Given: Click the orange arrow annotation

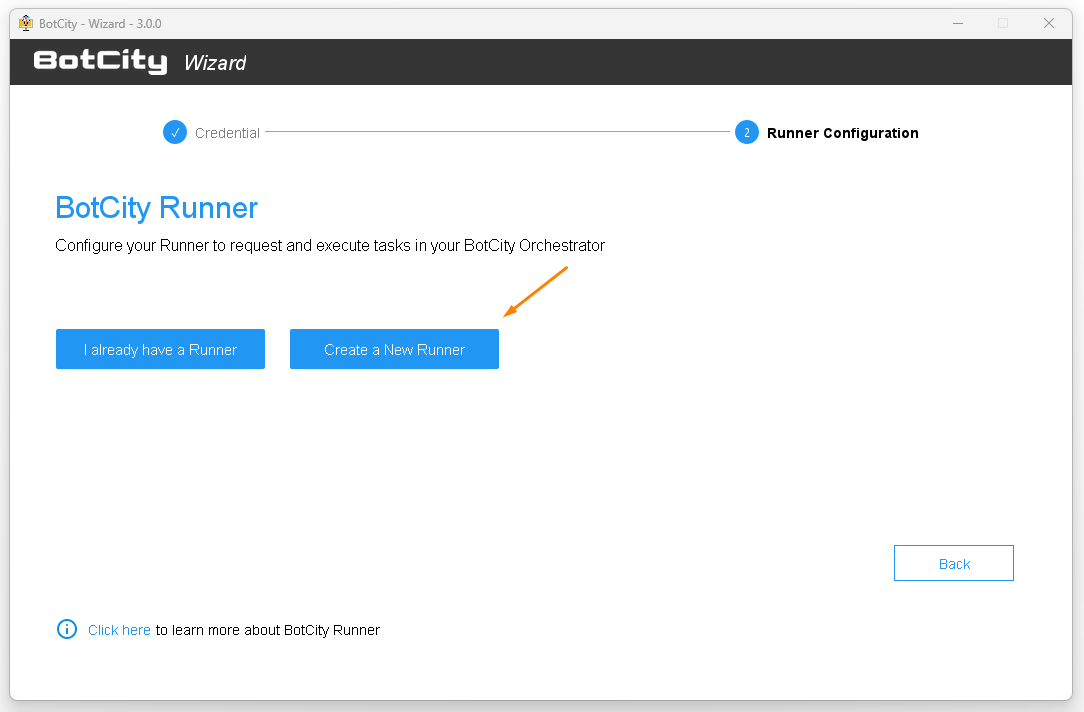Looking at the screenshot, I should (x=536, y=292).
